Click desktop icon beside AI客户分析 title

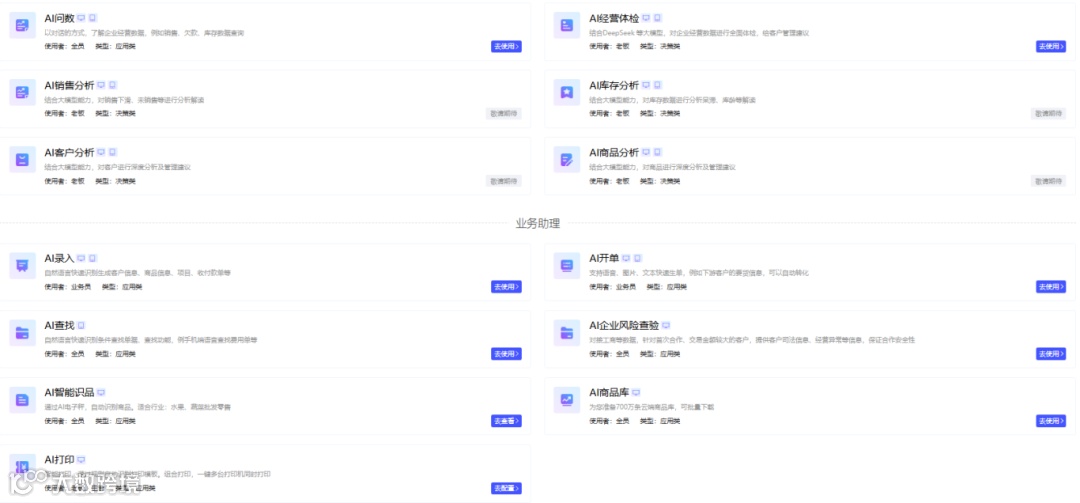click(101, 152)
